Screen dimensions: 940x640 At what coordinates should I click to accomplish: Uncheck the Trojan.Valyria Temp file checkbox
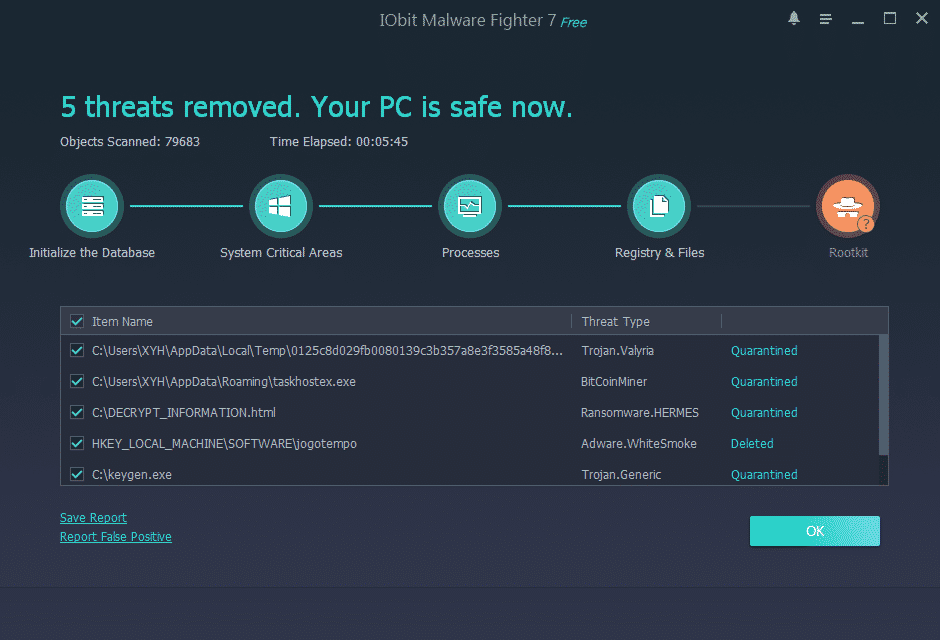pos(77,350)
